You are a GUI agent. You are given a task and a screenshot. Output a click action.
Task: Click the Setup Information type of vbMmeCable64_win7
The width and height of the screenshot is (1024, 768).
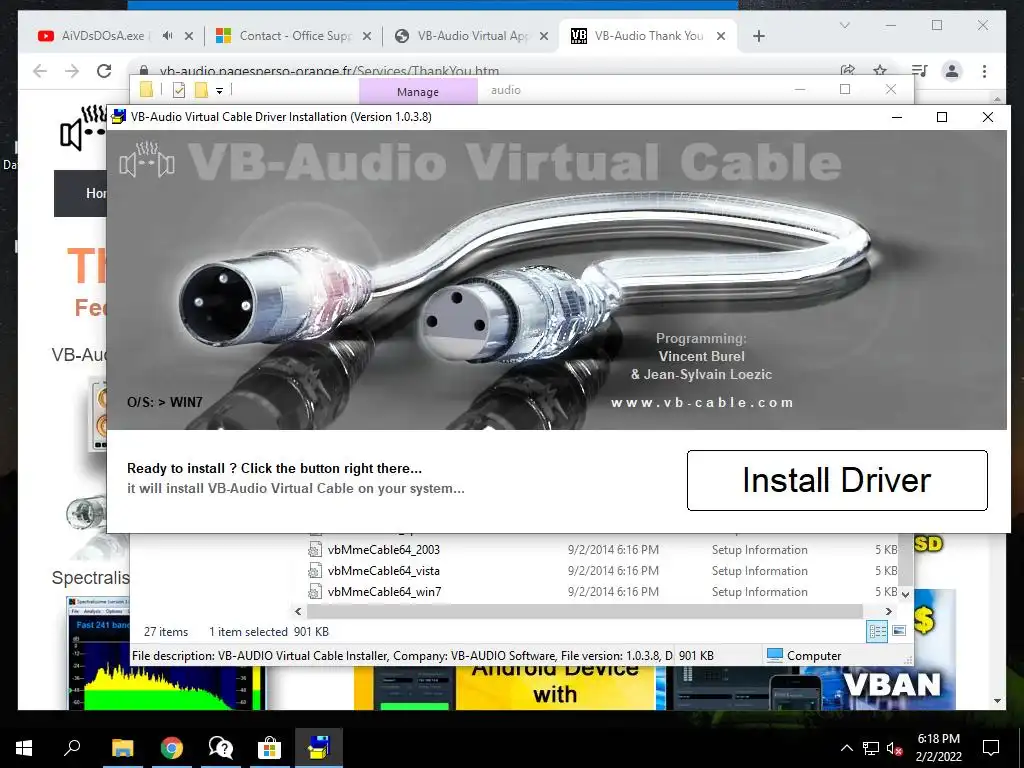point(760,592)
